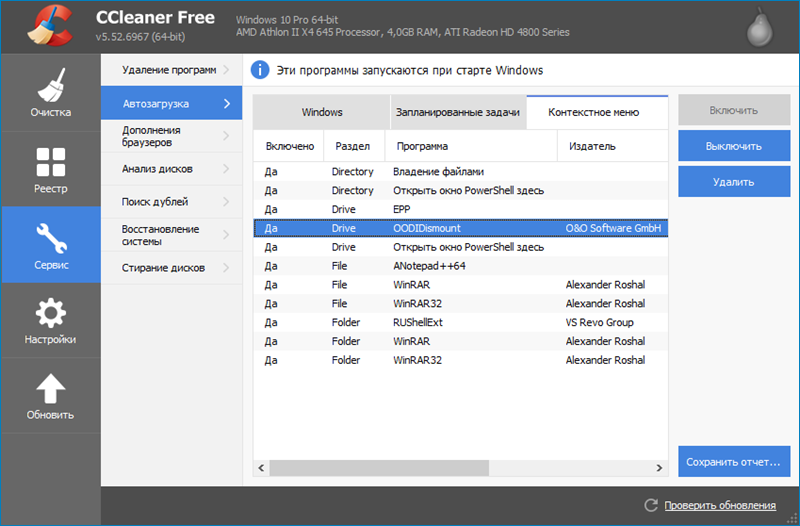800x526 pixels.
Task: Click the horizontal scrollbar thumb
Action: 379,467
